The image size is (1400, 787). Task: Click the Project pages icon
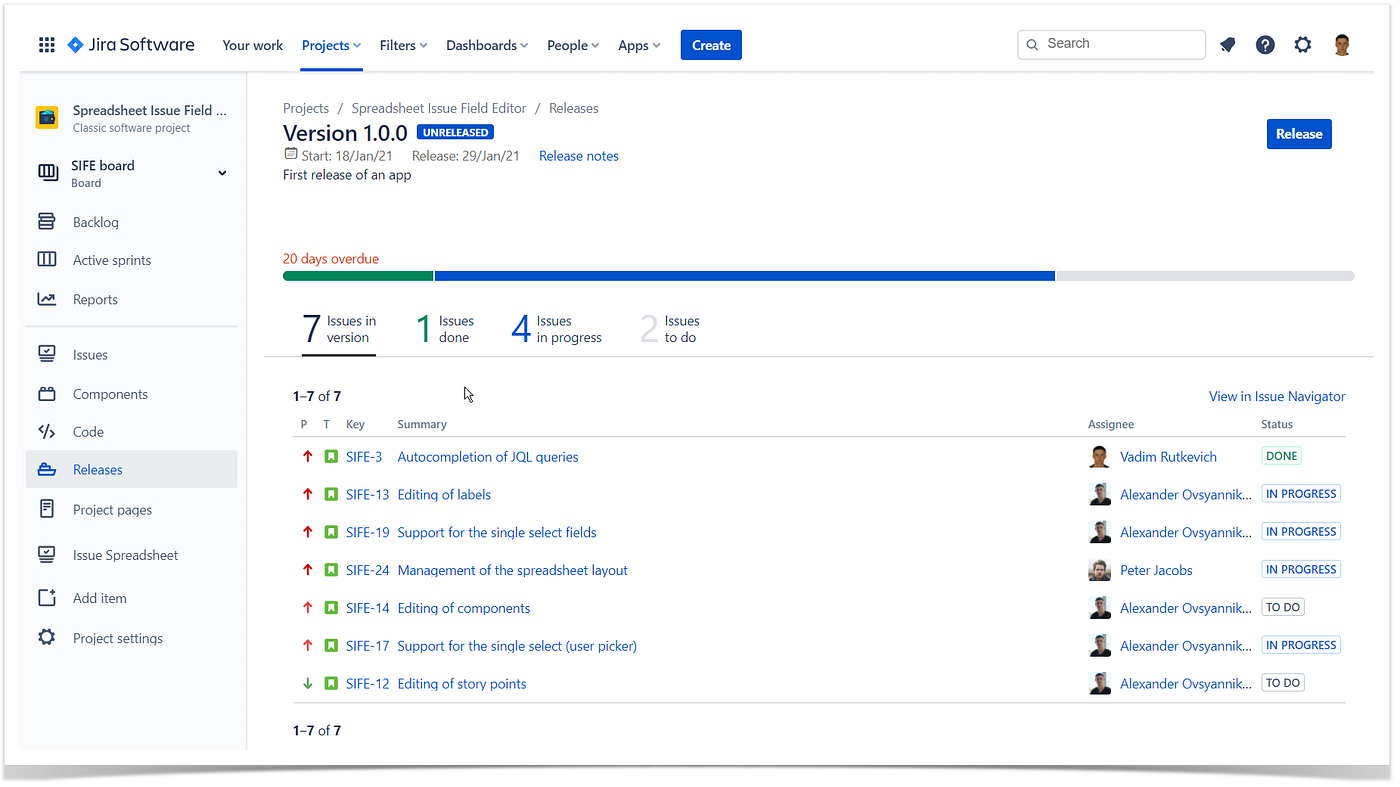47,509
